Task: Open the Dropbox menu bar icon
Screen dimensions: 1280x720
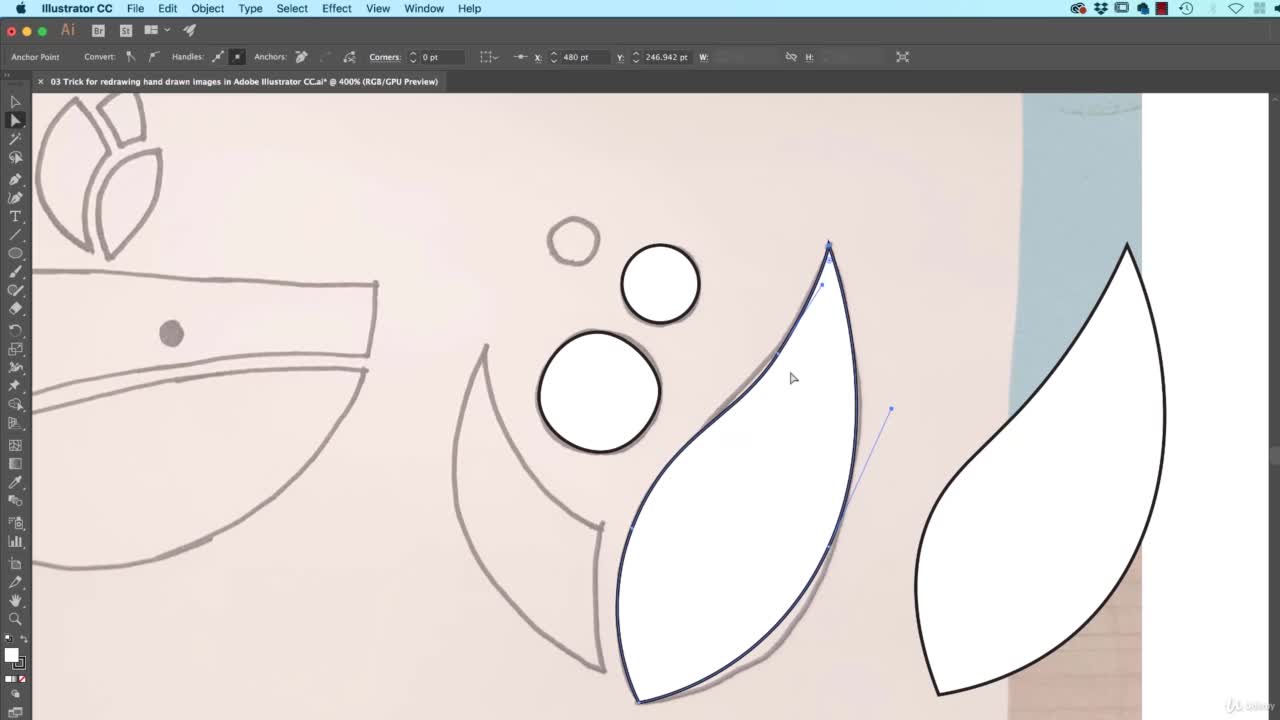Action: click(x=1101, y=8)
